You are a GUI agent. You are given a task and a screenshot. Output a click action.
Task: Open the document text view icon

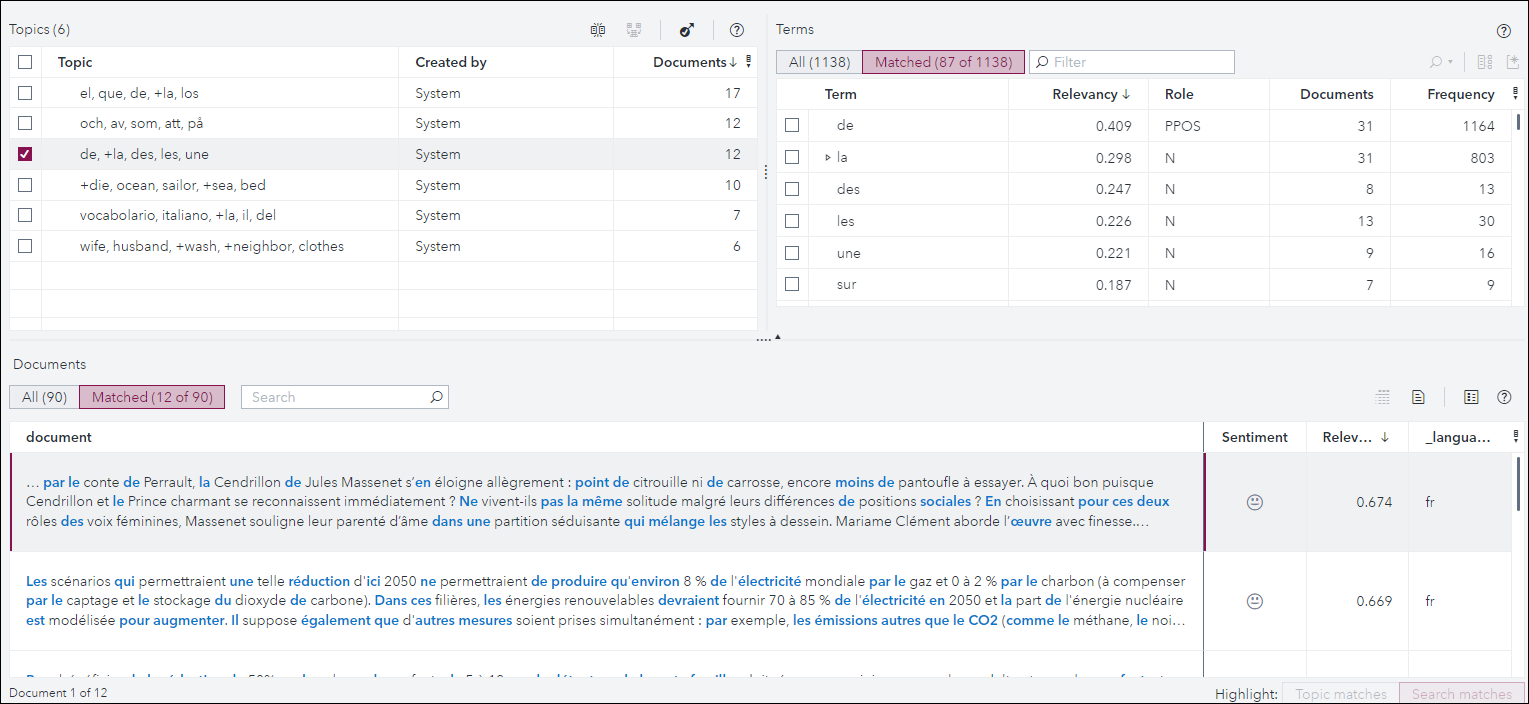click(x=1418, y=397)
